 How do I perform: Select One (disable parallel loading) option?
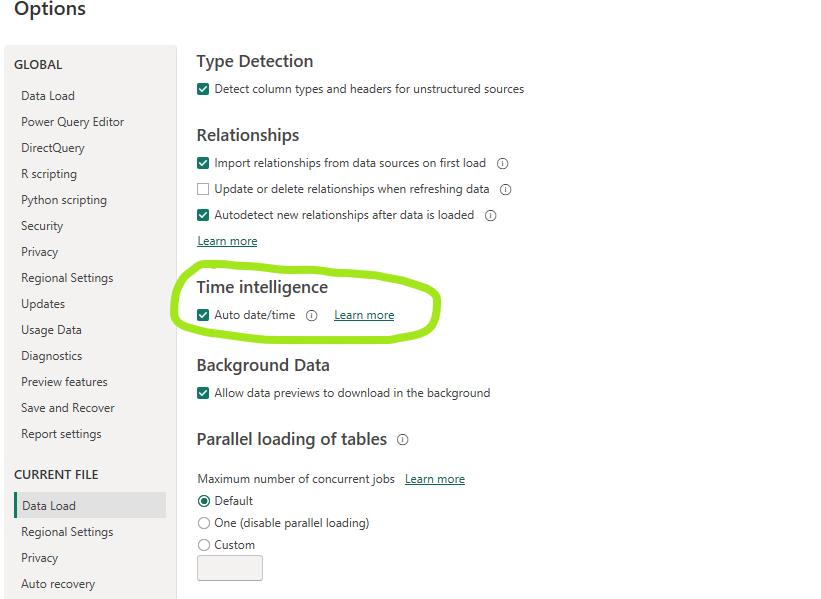(x=204, y=523)
